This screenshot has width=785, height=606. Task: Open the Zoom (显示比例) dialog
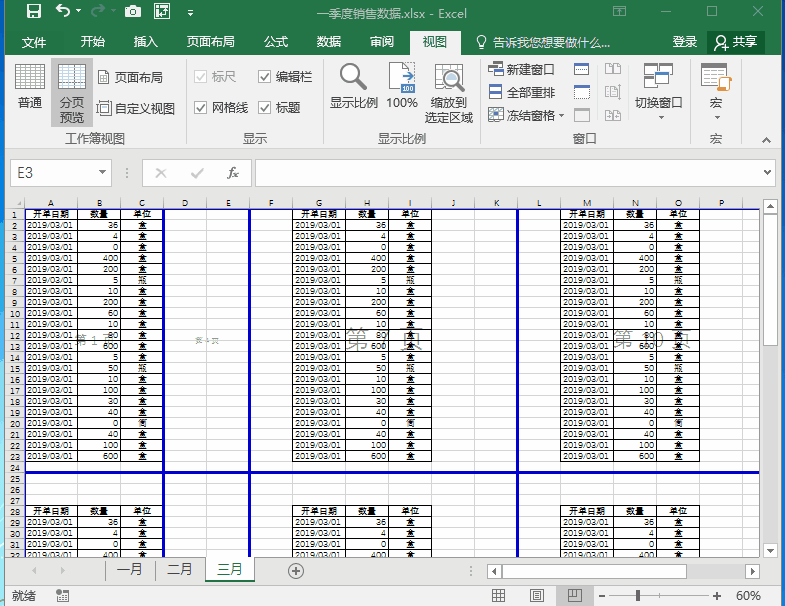click(x=353, y=88)
